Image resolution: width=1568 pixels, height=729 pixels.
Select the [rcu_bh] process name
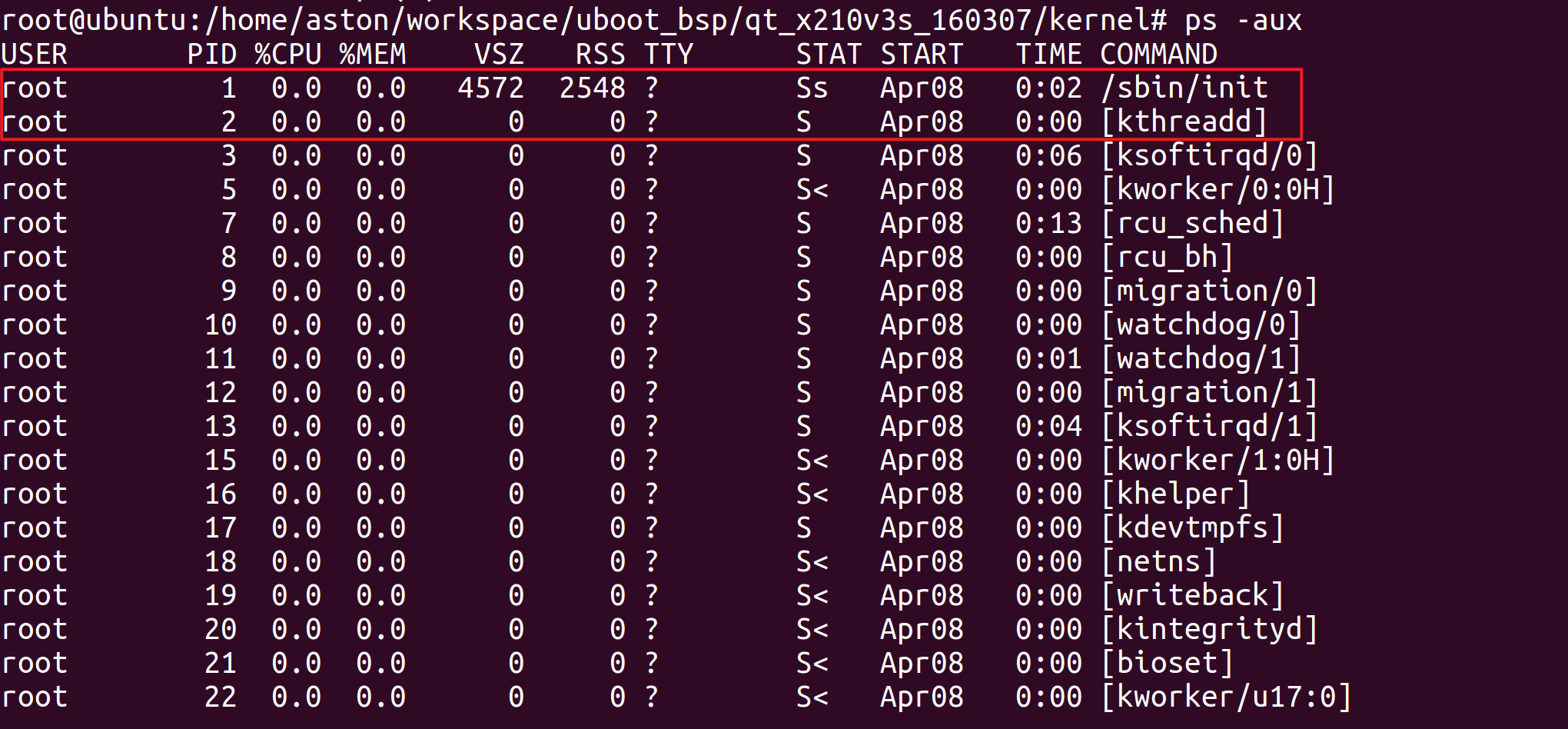click(1168, 257)
